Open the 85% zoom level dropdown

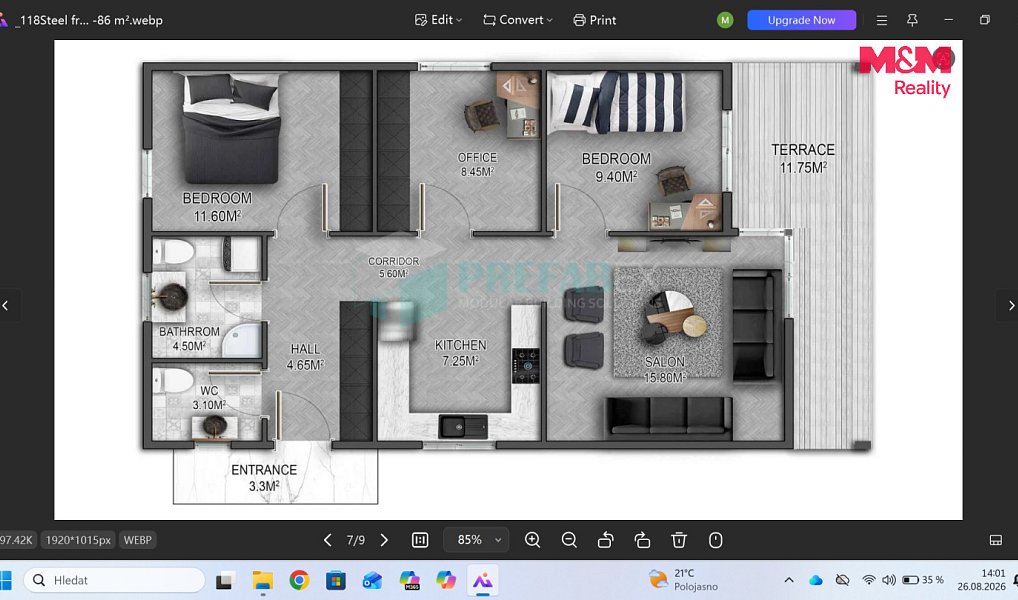[x=475, y=540]
